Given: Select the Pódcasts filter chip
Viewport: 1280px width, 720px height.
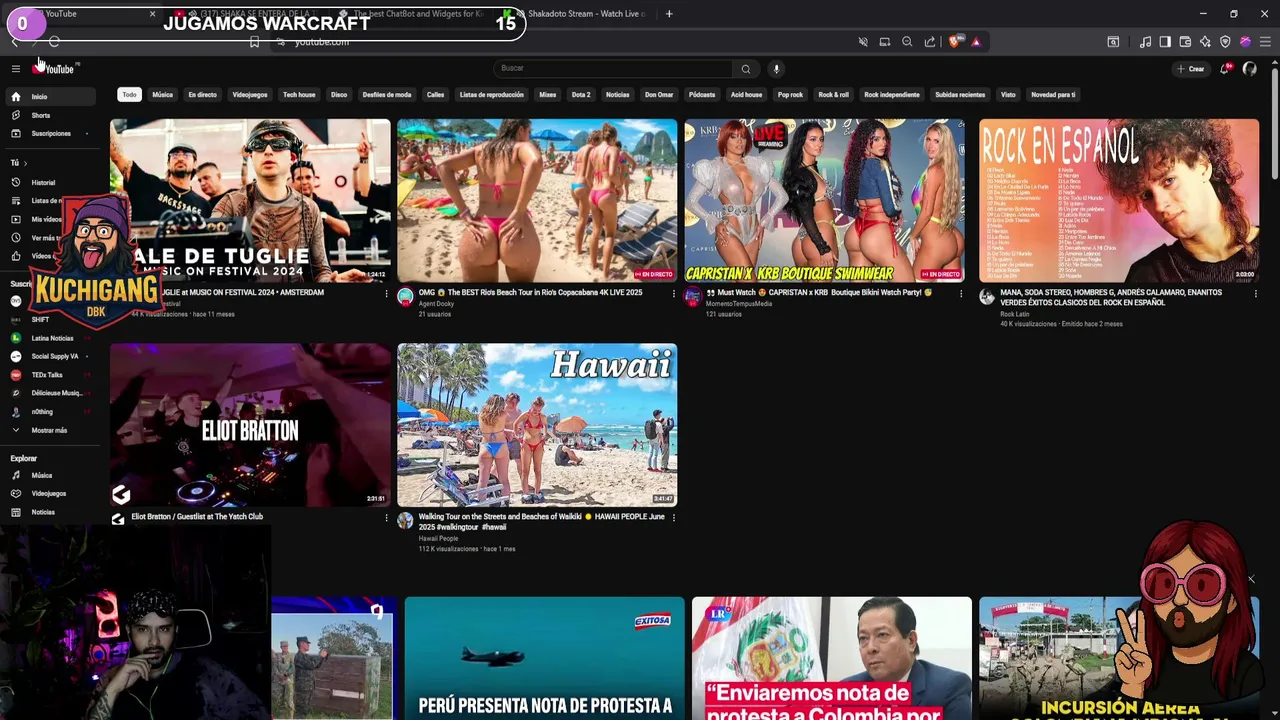Looking at the screenshot, I should click(702, 95).
